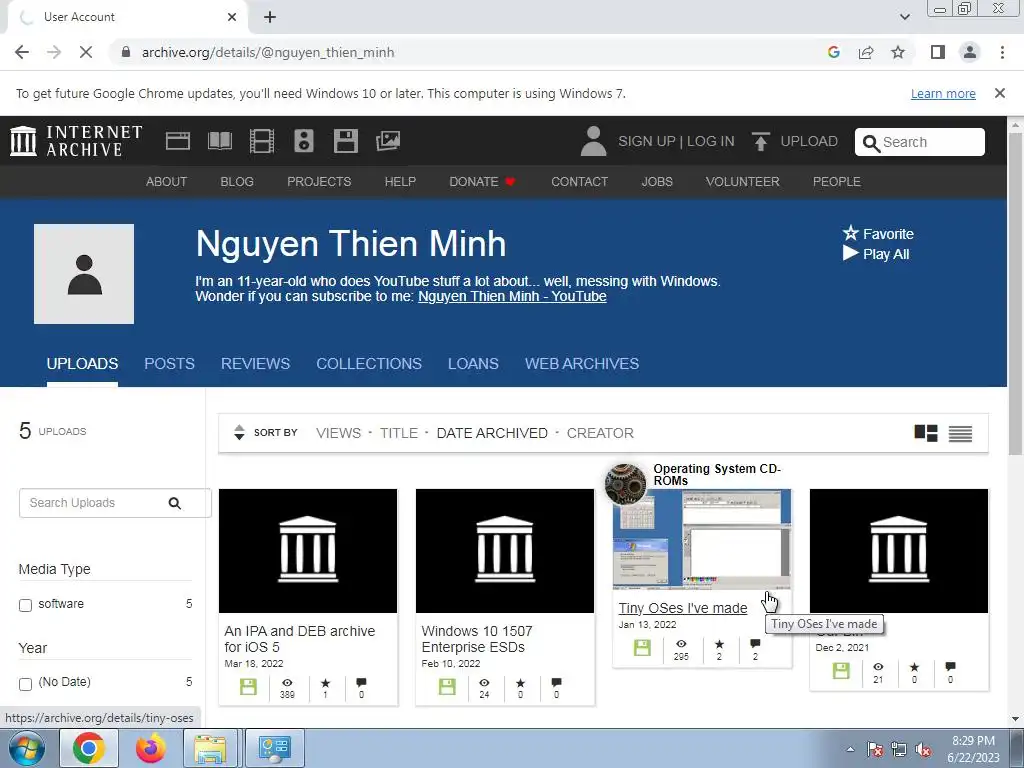
Task: Sort uploads by Date Archived
Action: click(492, 433)
